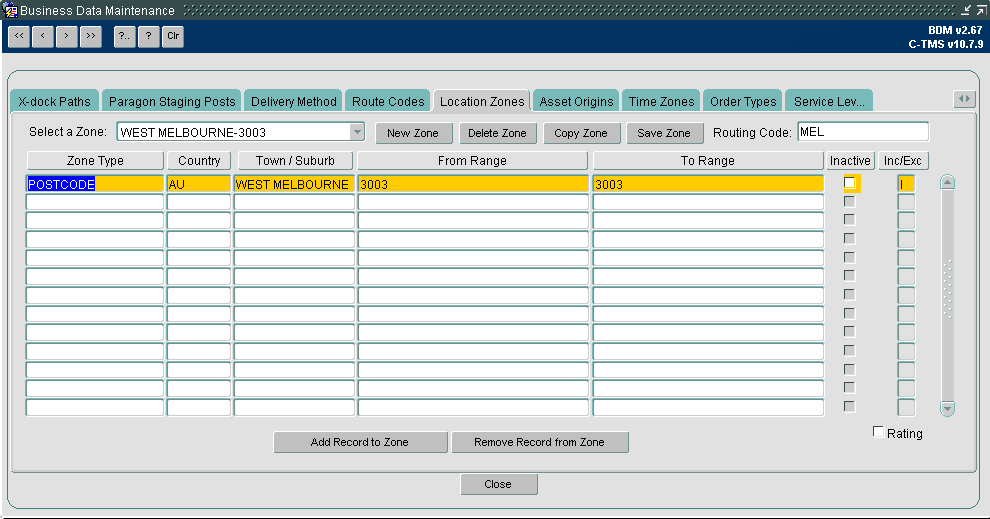The image size is (990, 519).
Task: Toggle the Inactive checkbox in fourth row
Action: click(x=850, y=239)
